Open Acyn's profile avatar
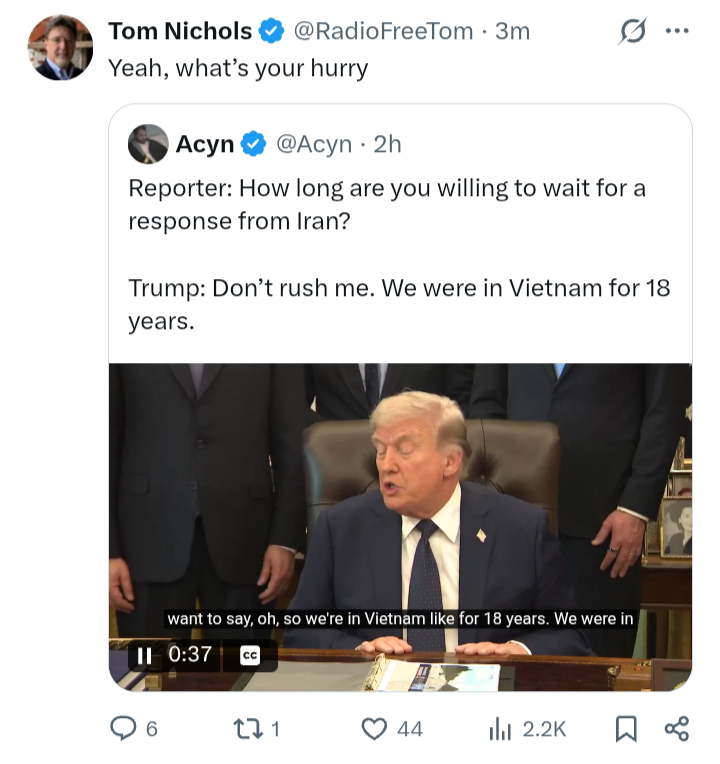Screen dimensions: 720x764 (x=148, y=144)
